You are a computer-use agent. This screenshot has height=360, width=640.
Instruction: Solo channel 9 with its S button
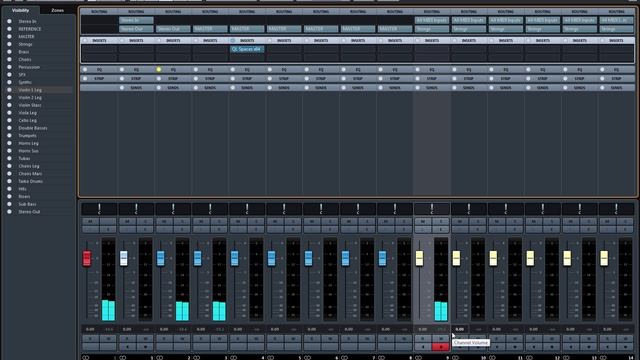coord(440,222)
